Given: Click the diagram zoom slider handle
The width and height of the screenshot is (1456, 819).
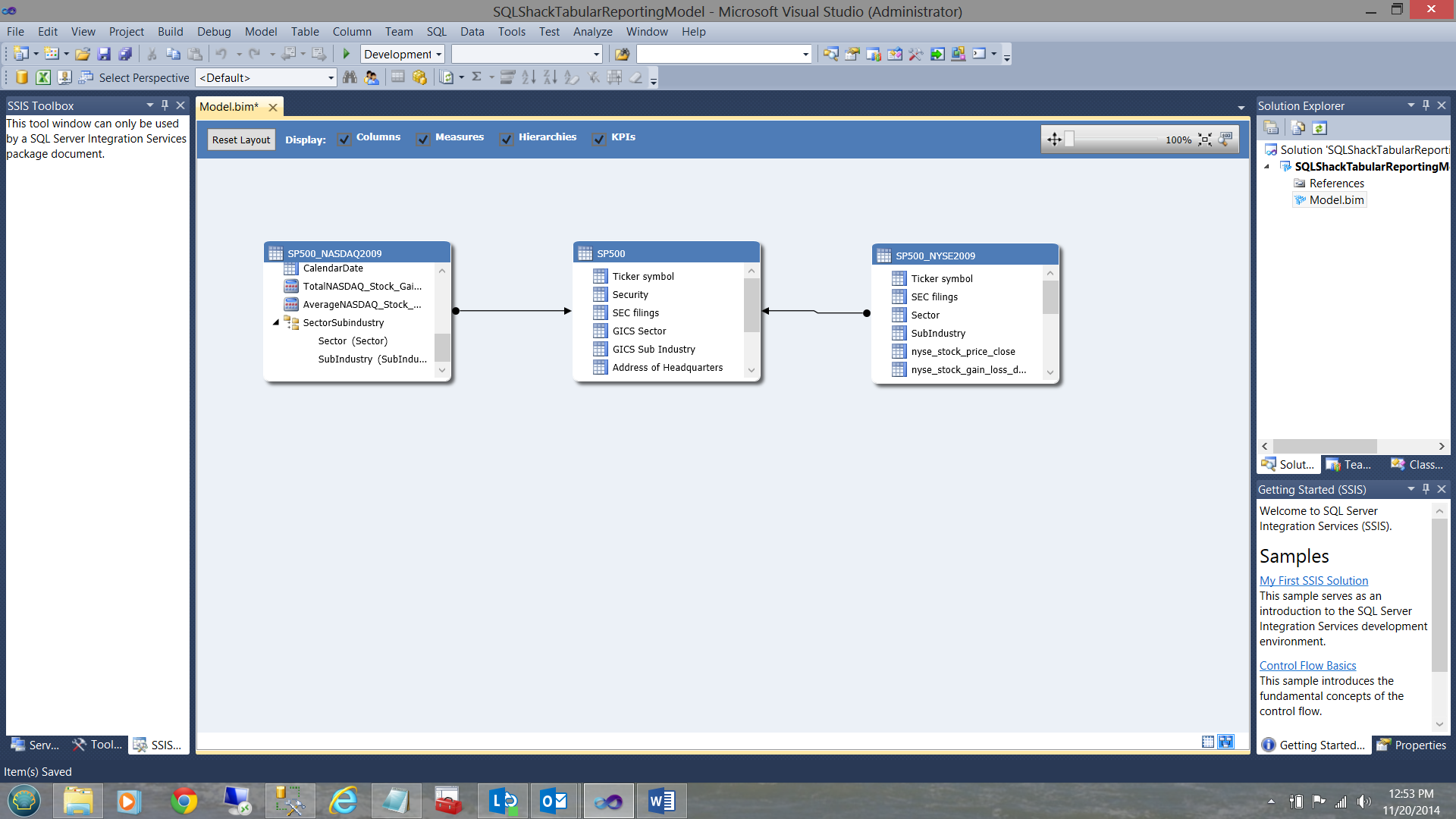Looking at the screenshot, I should pyautogui.click(x=1069, y=139).
